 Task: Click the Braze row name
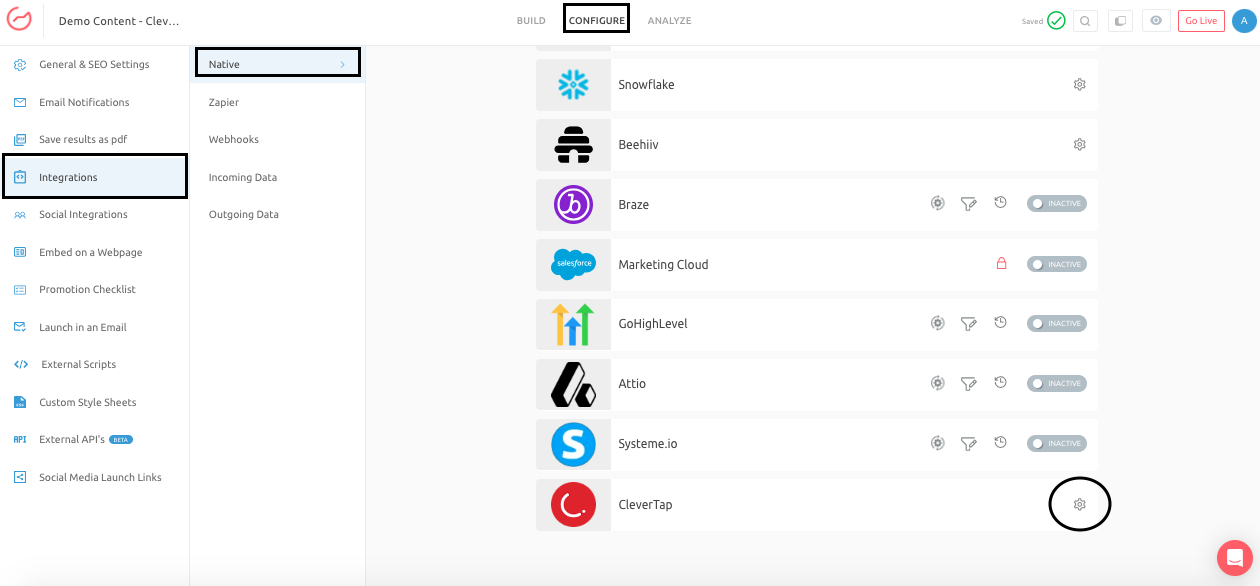point(634,205)
